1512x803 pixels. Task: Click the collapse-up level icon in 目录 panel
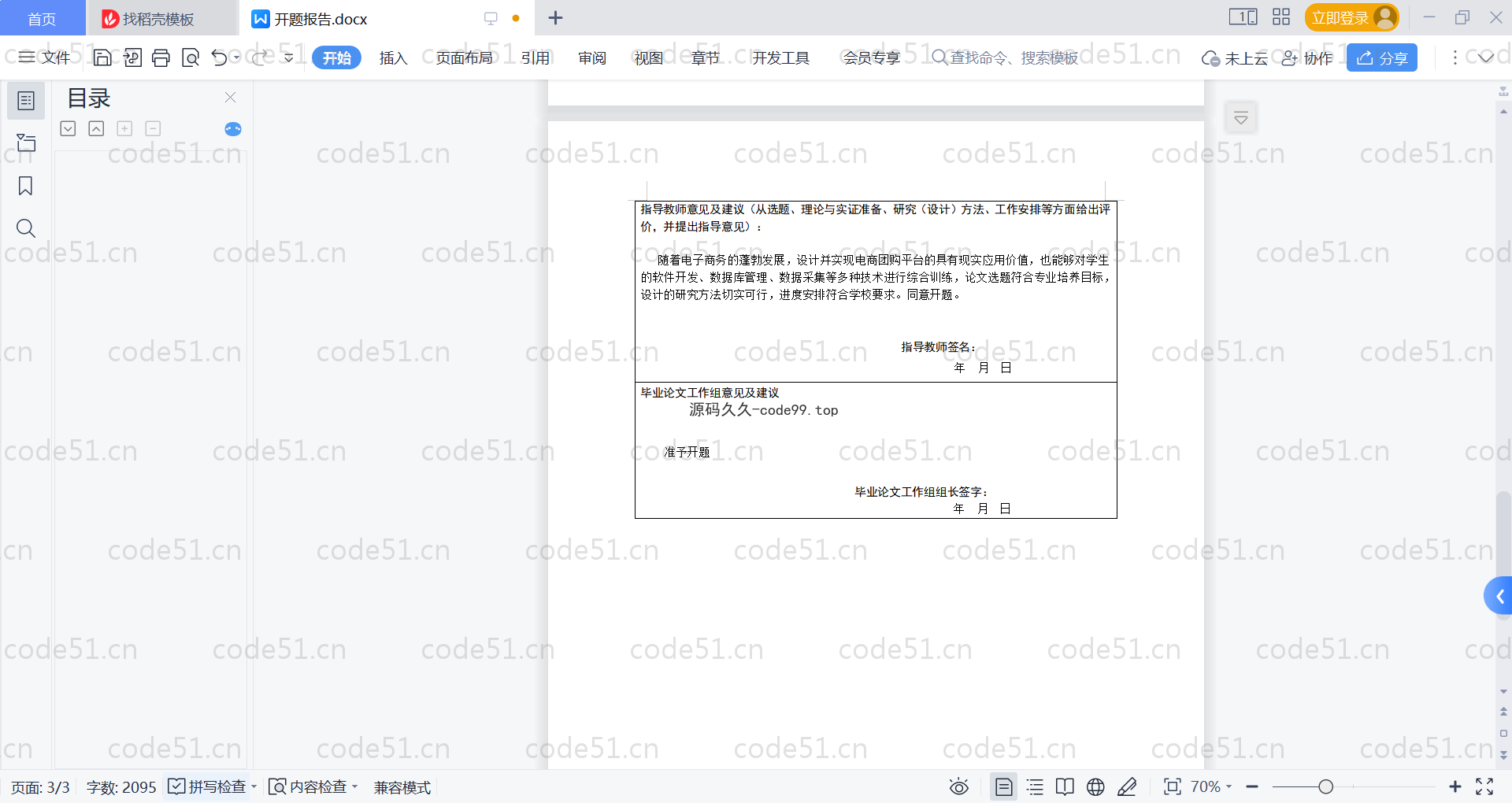click(96, 128)
